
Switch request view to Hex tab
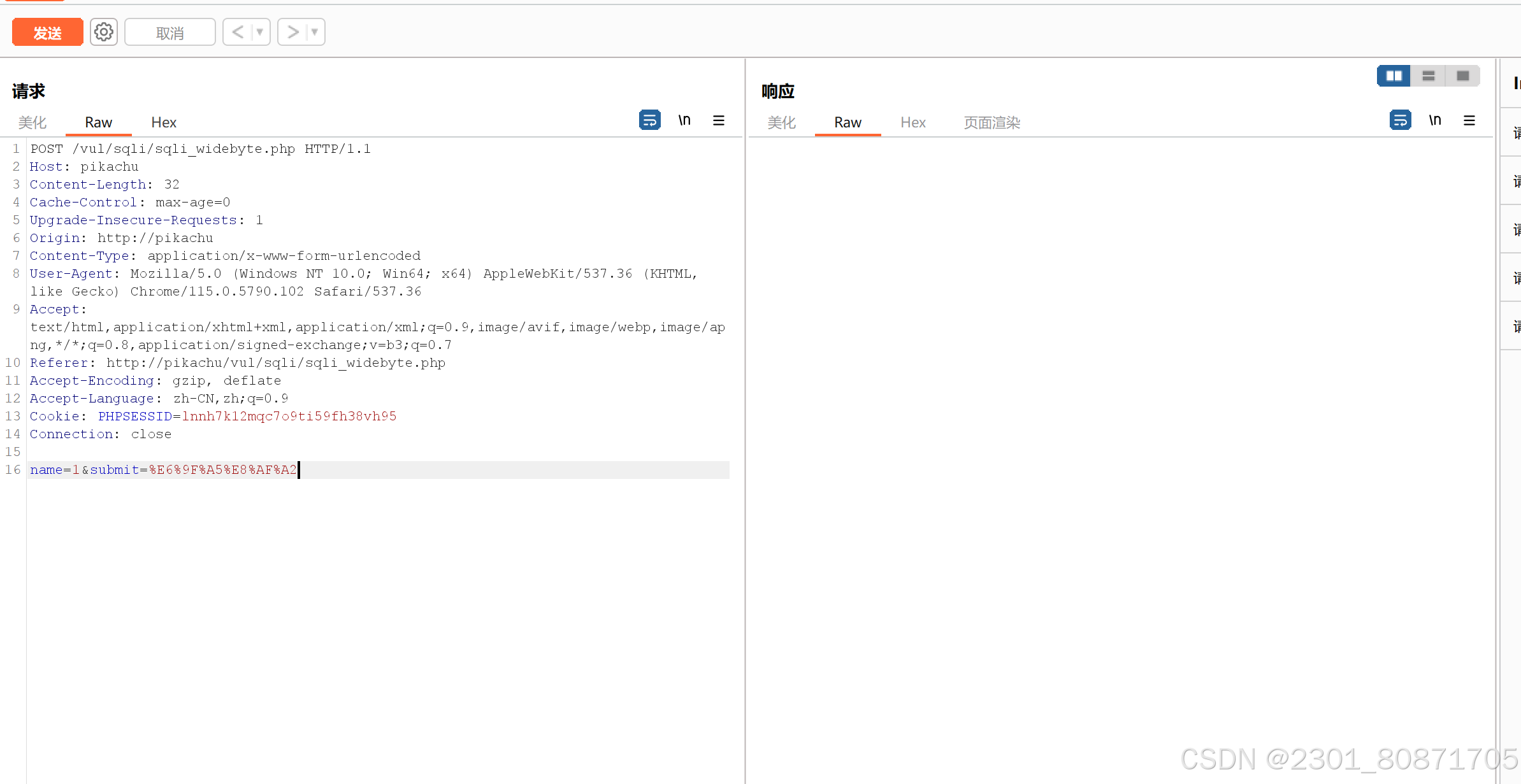click(164, 122)
